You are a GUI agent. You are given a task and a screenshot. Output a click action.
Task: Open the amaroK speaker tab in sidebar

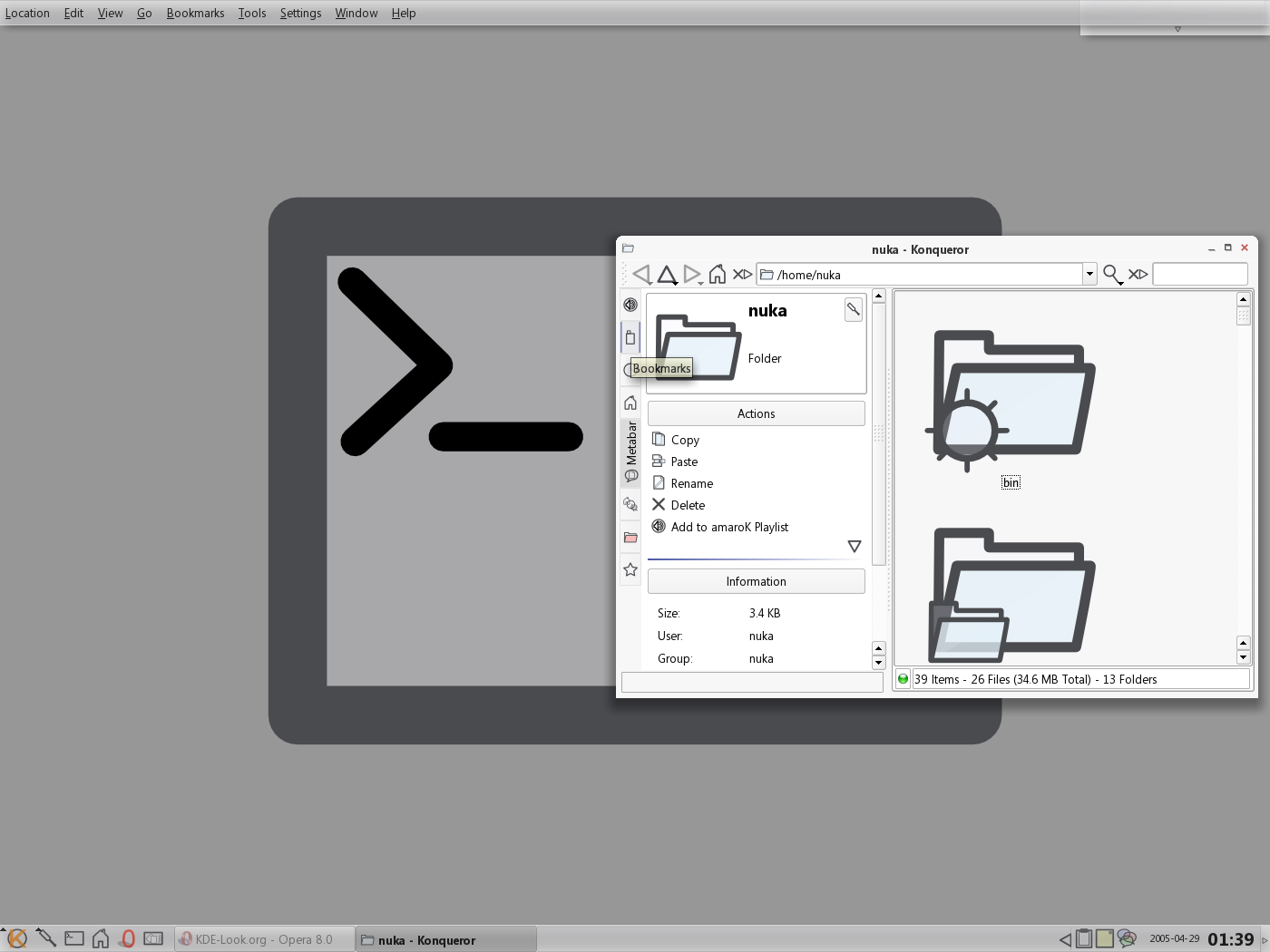coord(630,305)
